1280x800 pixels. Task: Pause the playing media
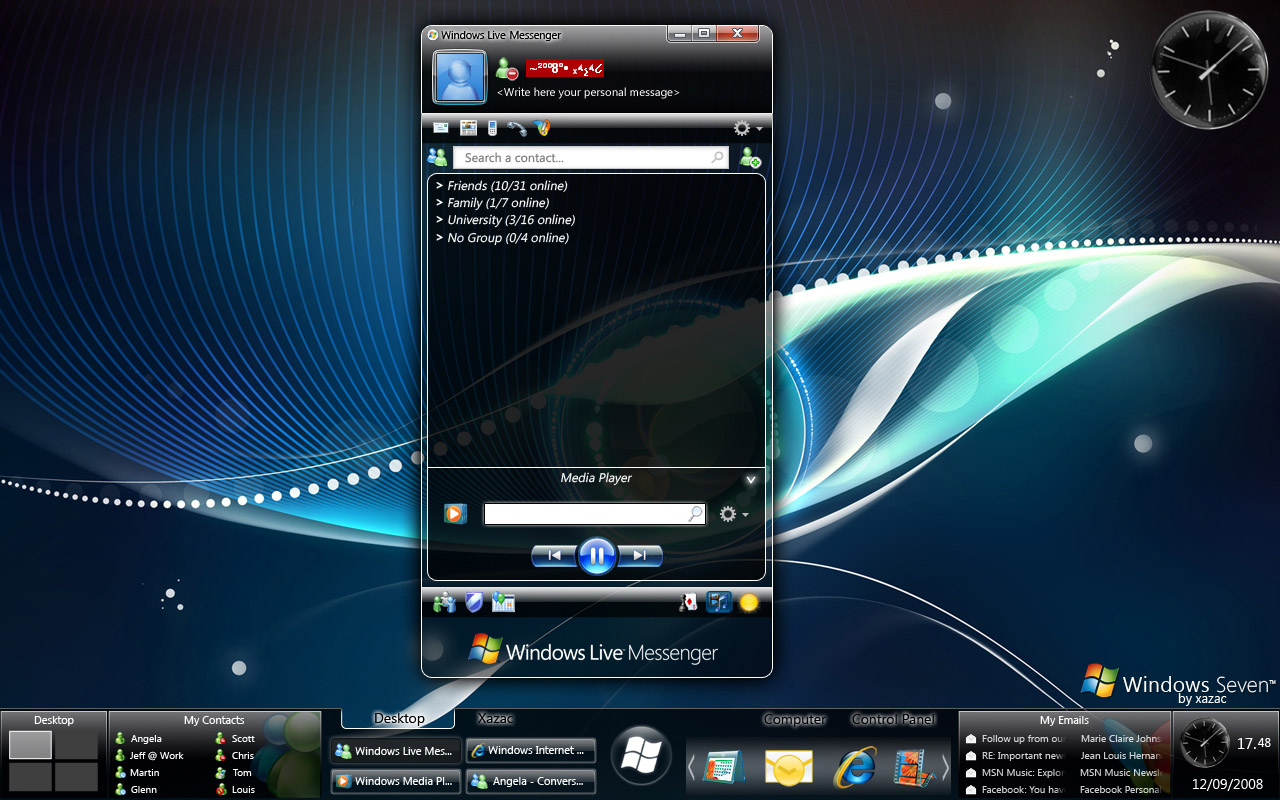click(597, 556)
